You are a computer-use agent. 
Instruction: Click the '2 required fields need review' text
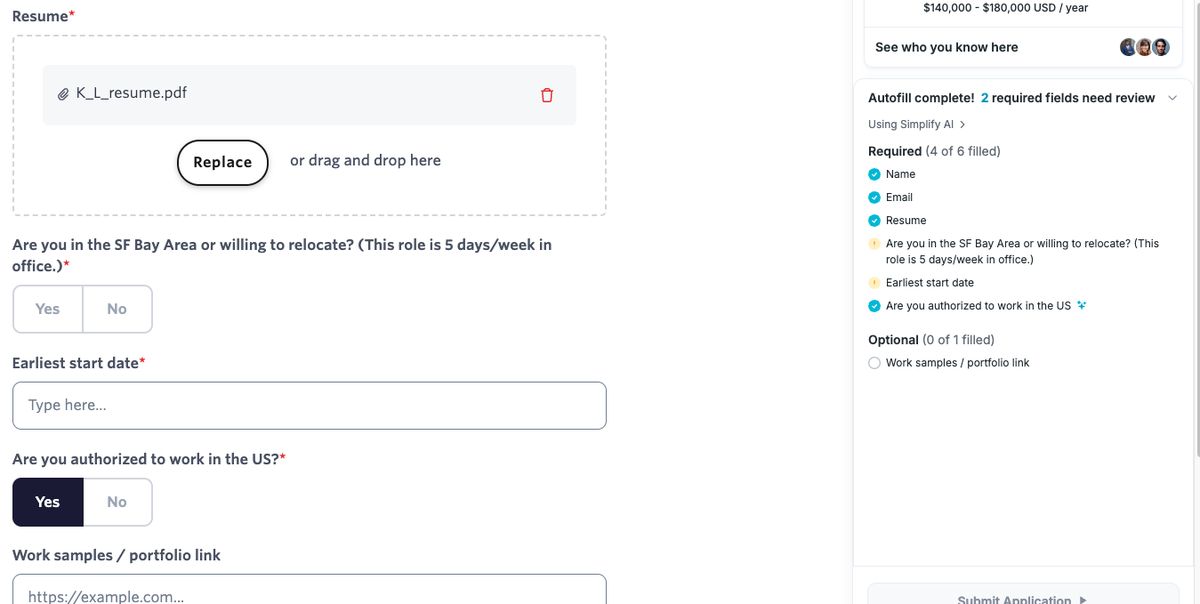coord(1067,98)
